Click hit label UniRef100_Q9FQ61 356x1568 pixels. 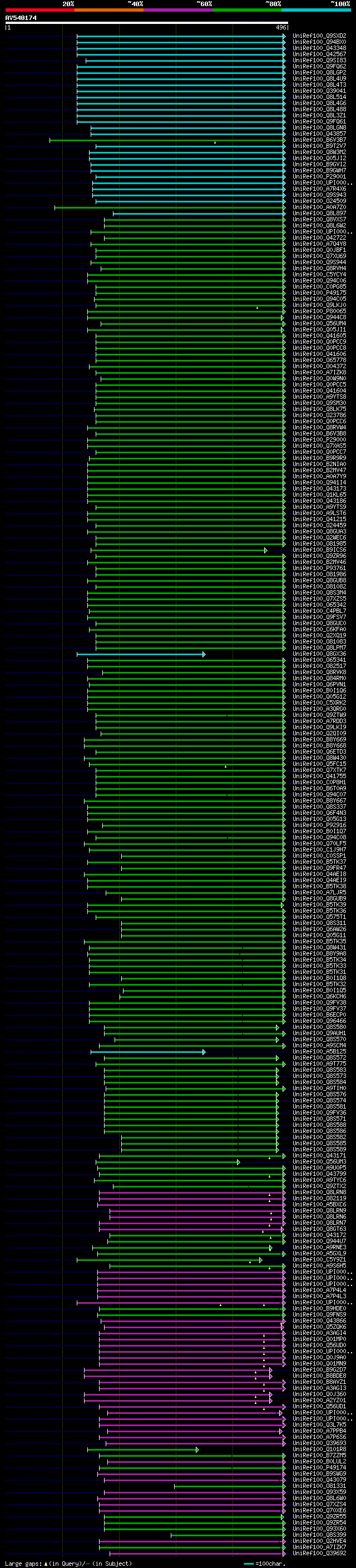tap(319, 122)
